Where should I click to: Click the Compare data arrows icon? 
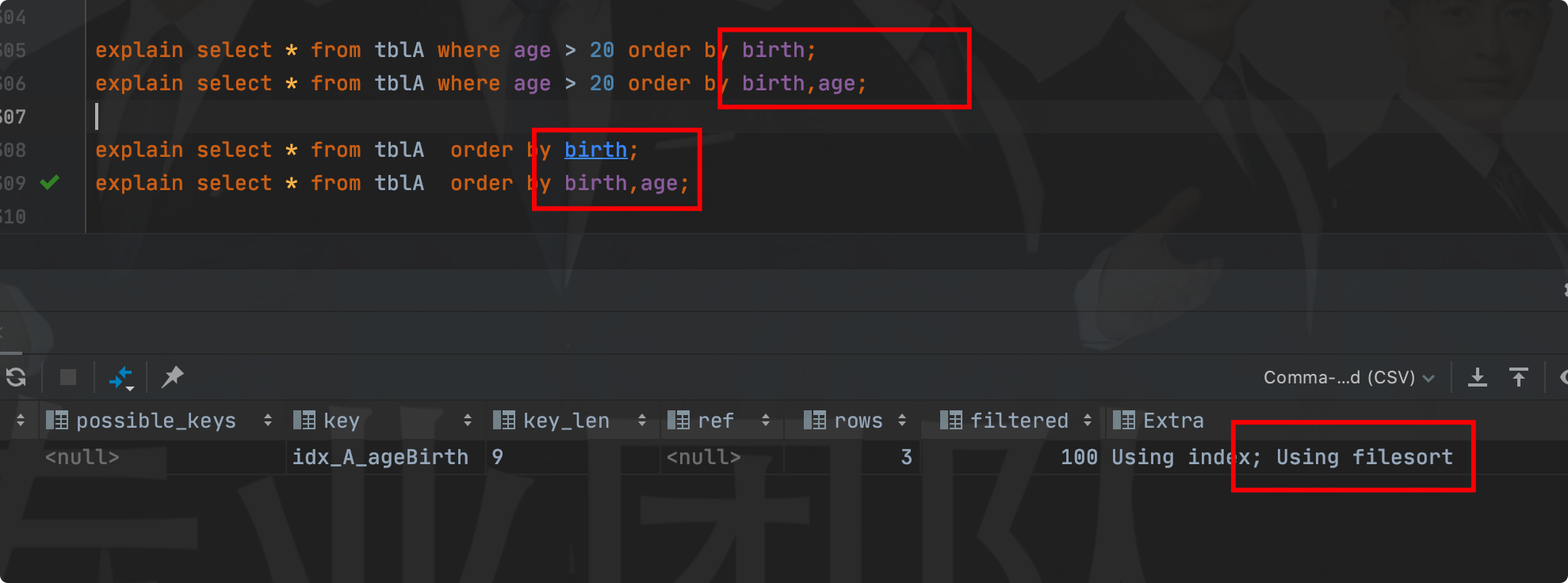pos(121,378)
